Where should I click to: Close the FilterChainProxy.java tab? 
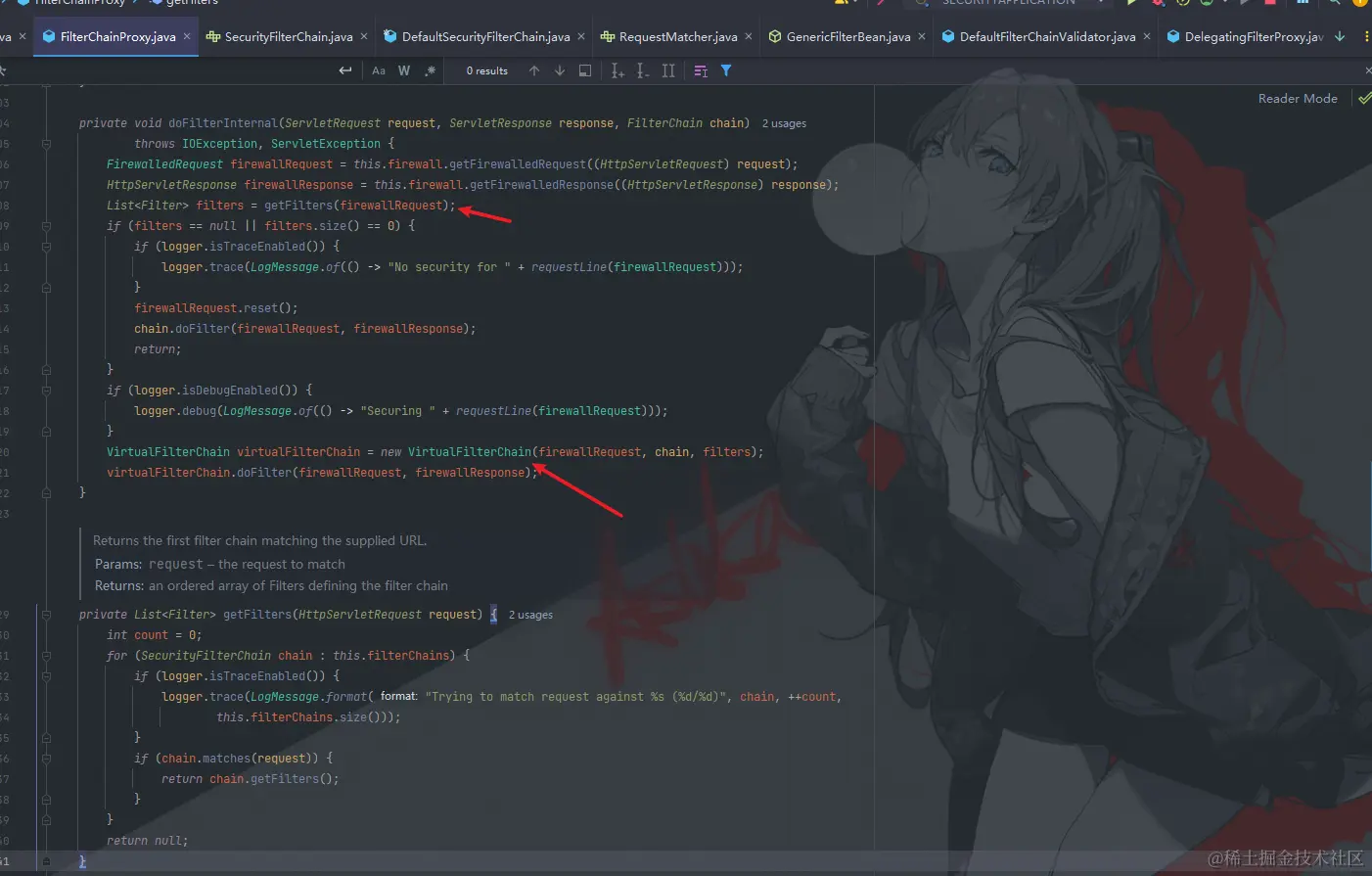pos(187,37)
